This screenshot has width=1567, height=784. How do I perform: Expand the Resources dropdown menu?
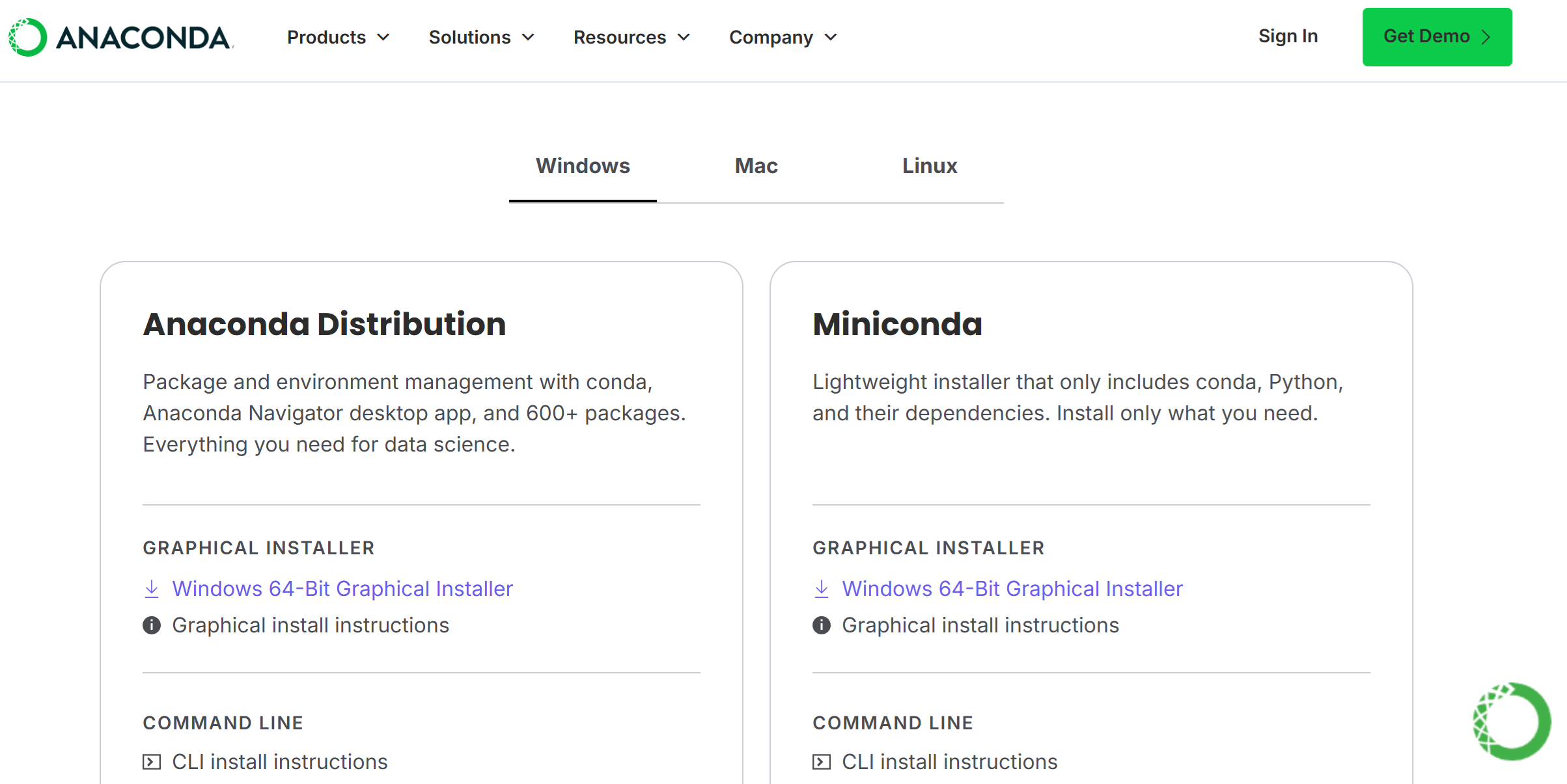point(631,37)
